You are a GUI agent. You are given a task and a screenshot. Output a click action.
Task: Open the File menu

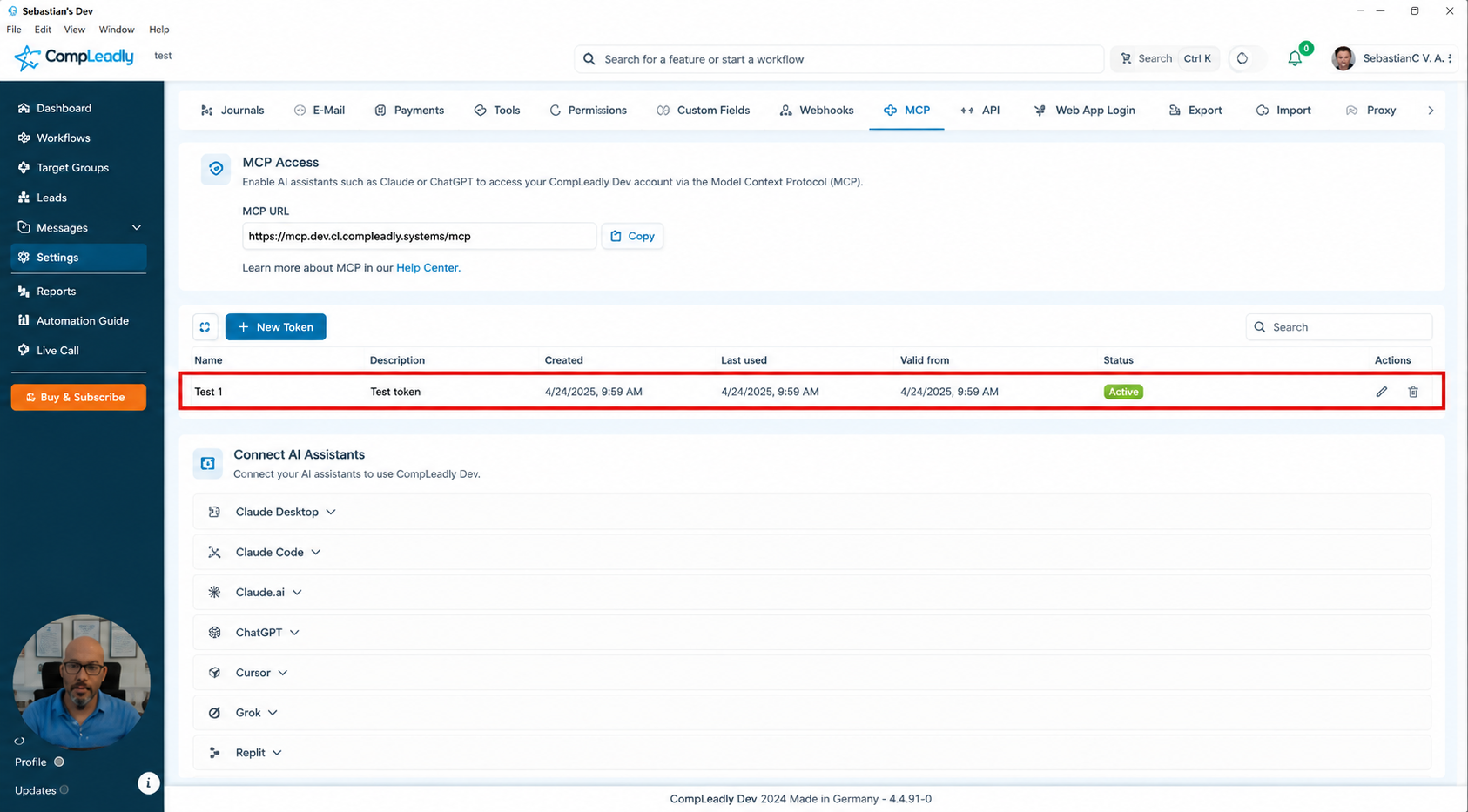14,30
